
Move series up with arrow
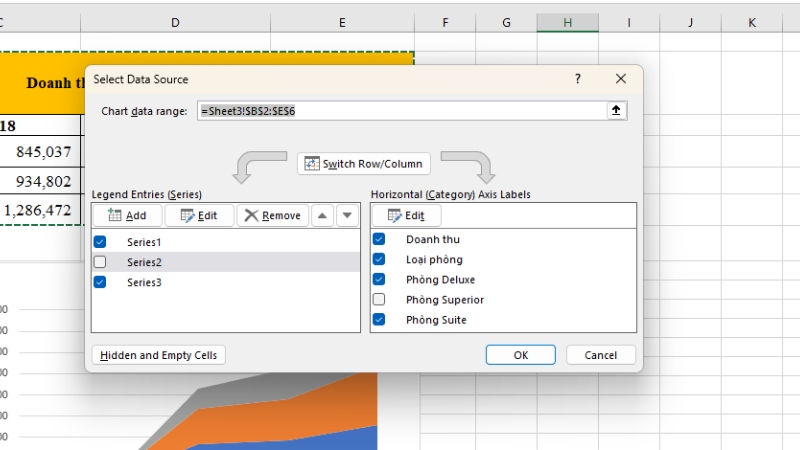coord(322,215)
